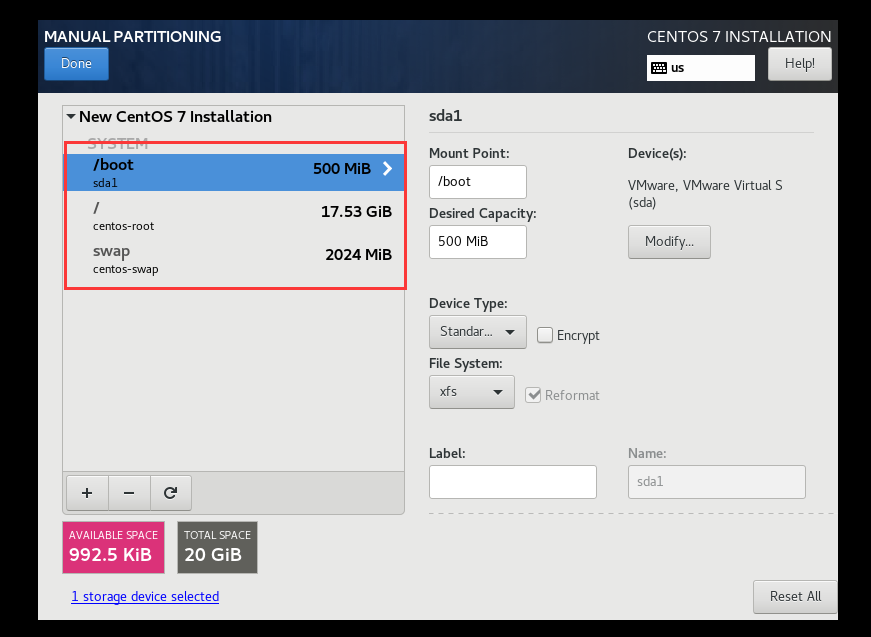Click the Done button
The width and height of the screenshot is (871, 637).
pos(76,64)
